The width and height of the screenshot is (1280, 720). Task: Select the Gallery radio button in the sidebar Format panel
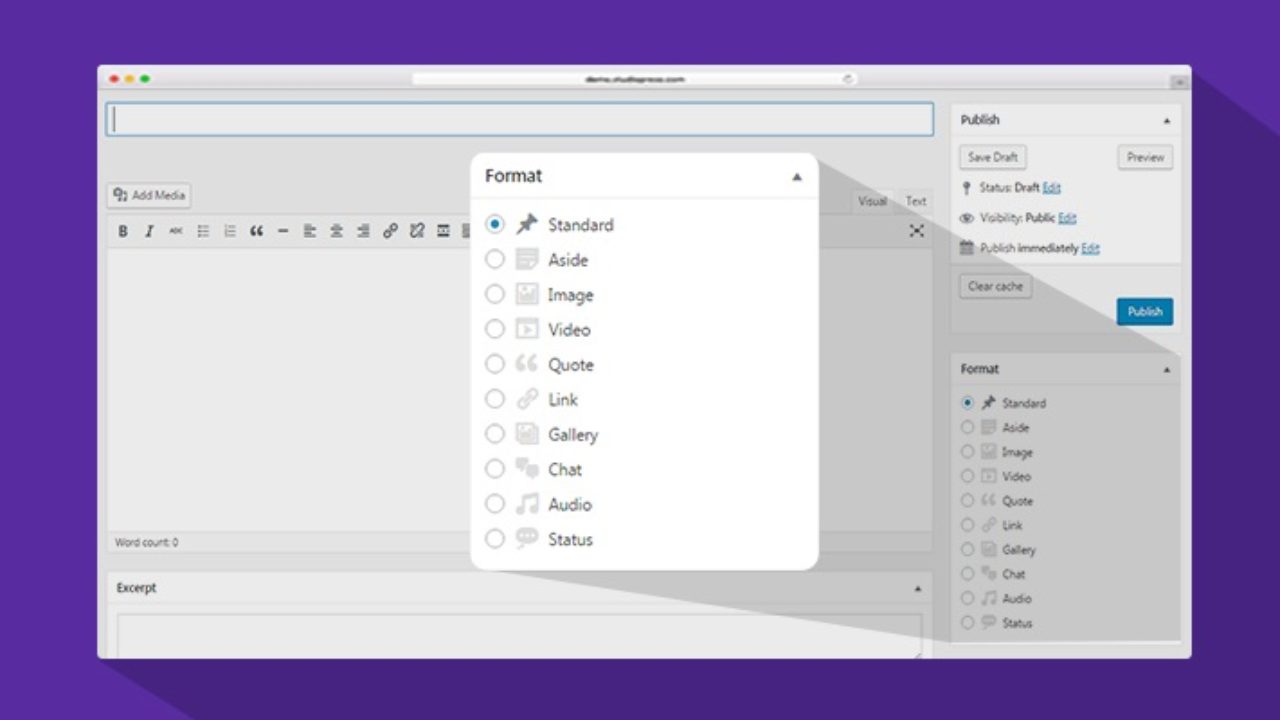[967, 549]
